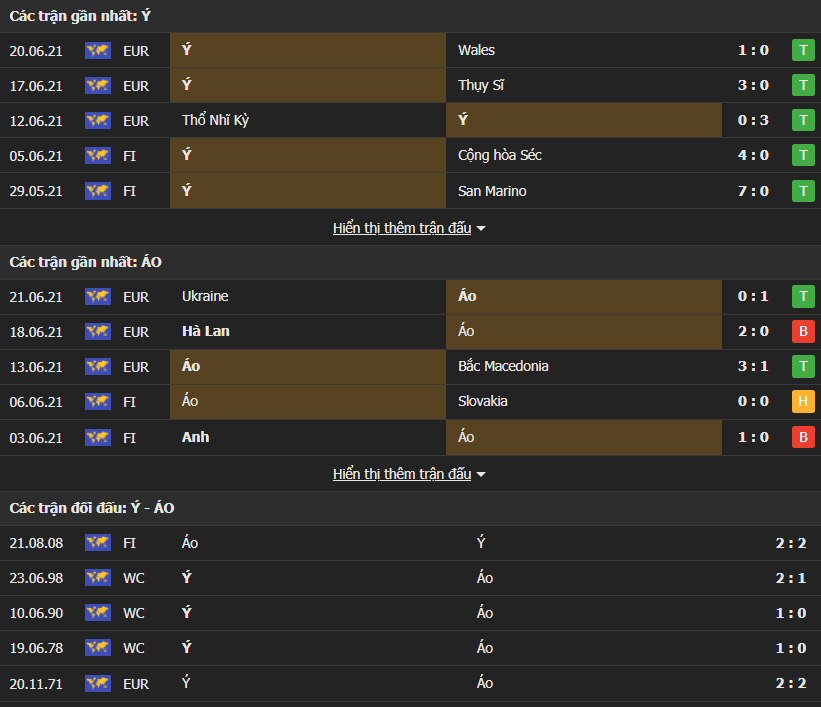Select the Cộng hòa Séc opponent name
The image size is (821, 707).
click(x=500, y=156)
